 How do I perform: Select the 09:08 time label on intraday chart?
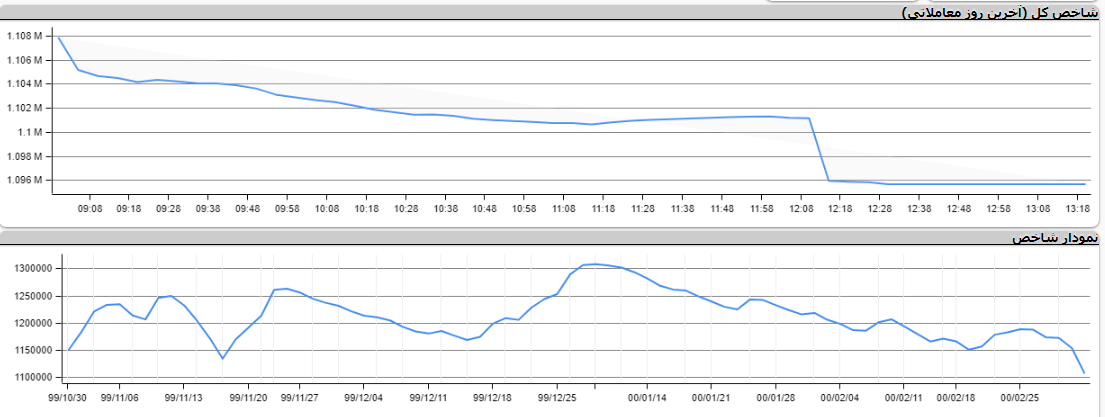coord(89,208)
